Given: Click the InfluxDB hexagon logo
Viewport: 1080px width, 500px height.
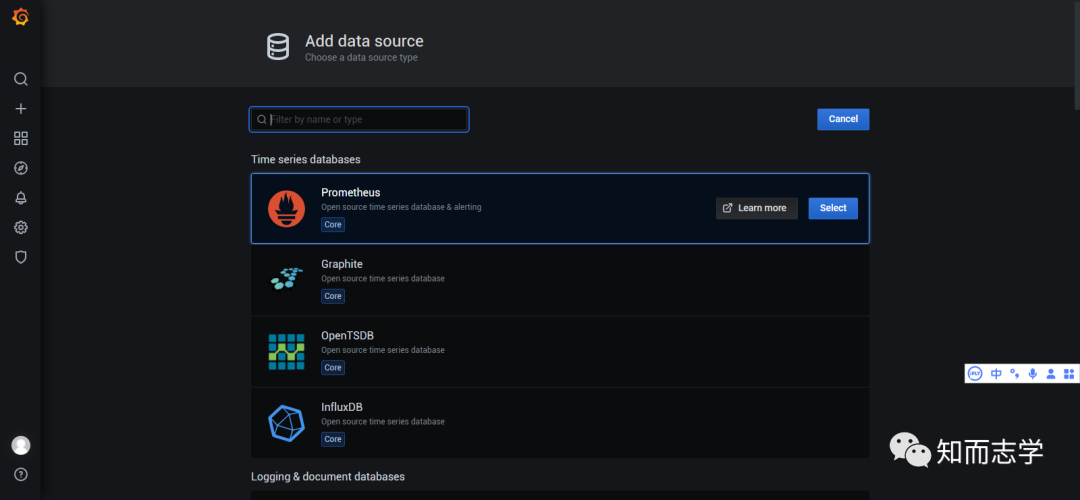Looking at the screenshot, I should (286, 423).
